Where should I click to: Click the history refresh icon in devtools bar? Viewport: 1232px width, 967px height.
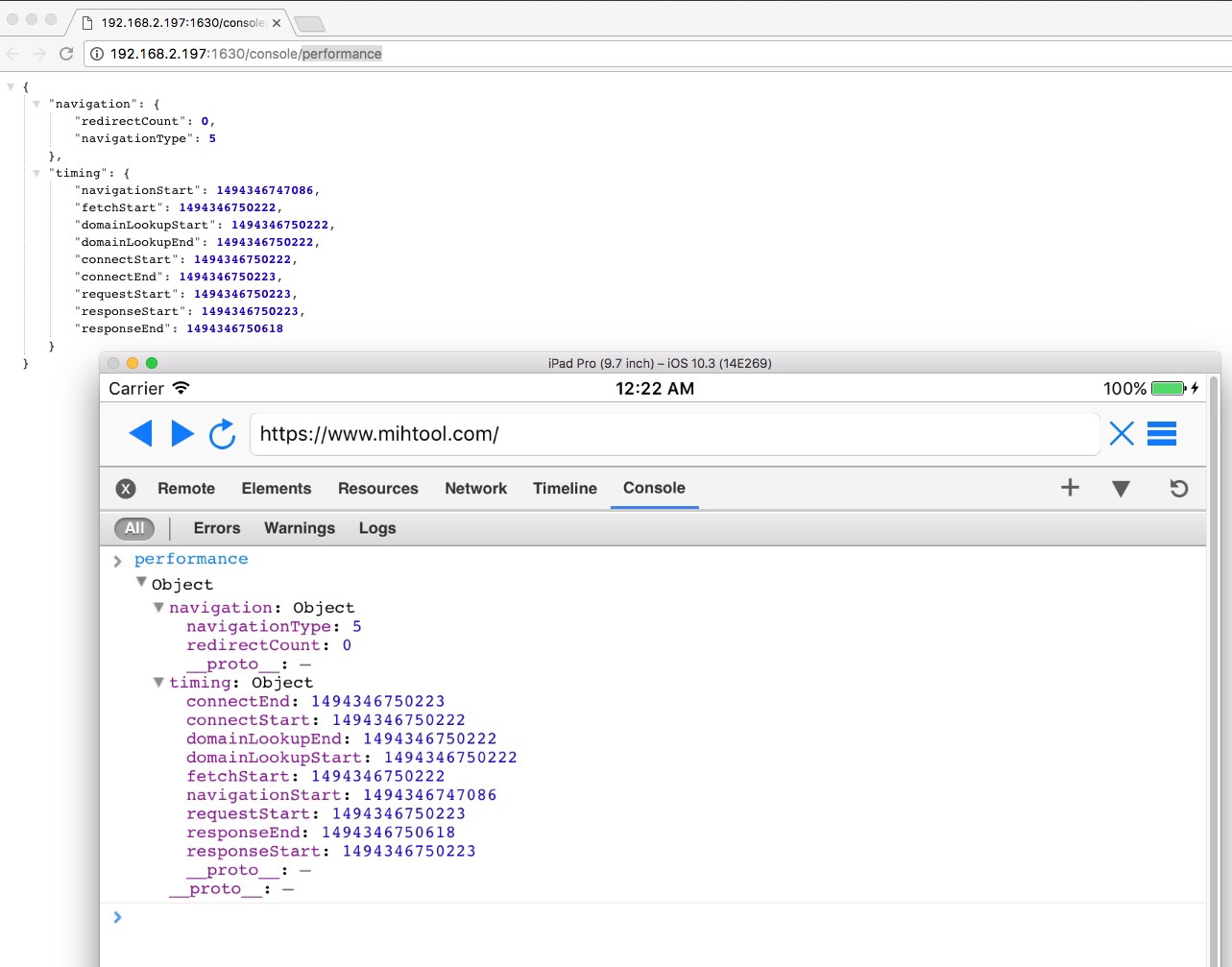click(1178, 489)
